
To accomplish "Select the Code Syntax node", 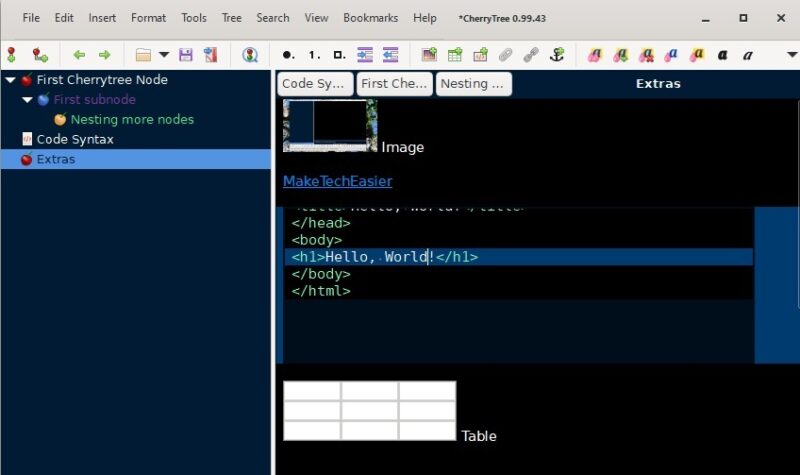I will point(75,139).
